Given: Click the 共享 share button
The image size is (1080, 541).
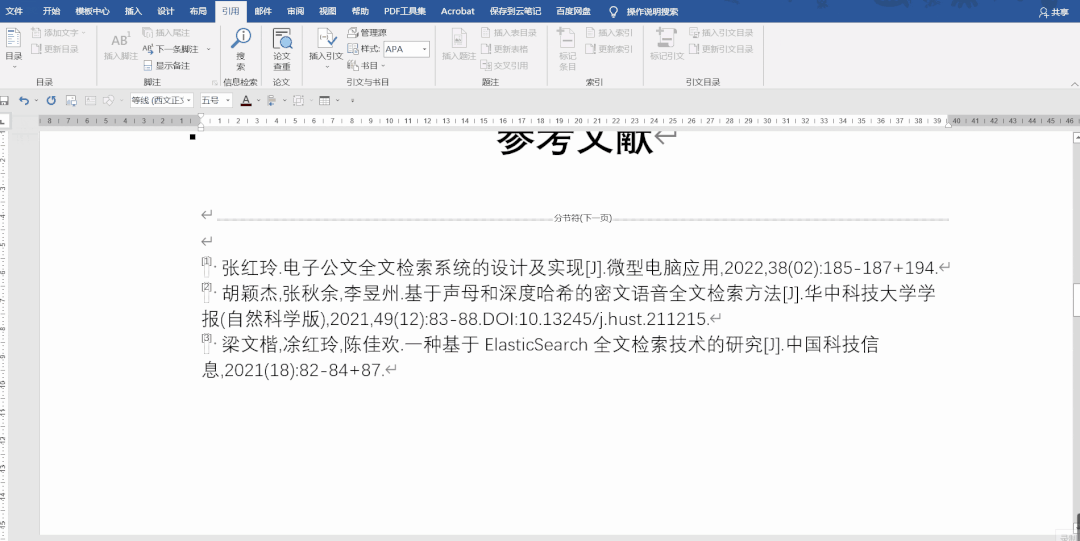Looking at the screenshot, I should pos(1054,12).
